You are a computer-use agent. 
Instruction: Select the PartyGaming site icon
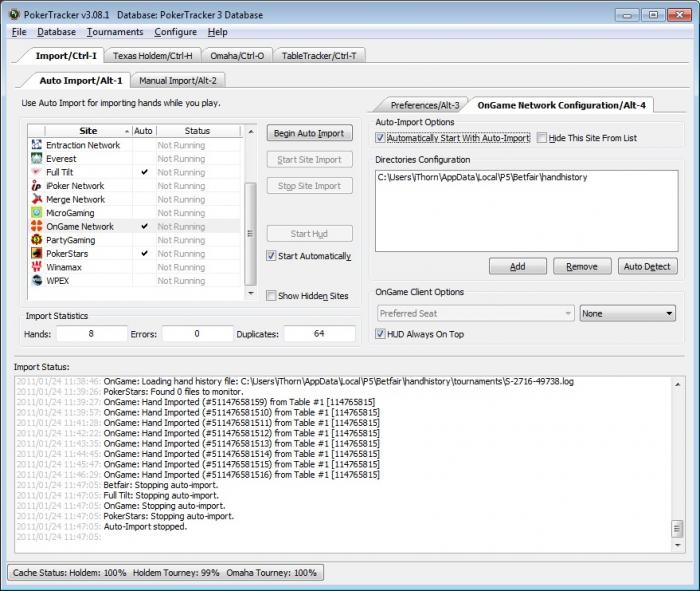point(37,240)
